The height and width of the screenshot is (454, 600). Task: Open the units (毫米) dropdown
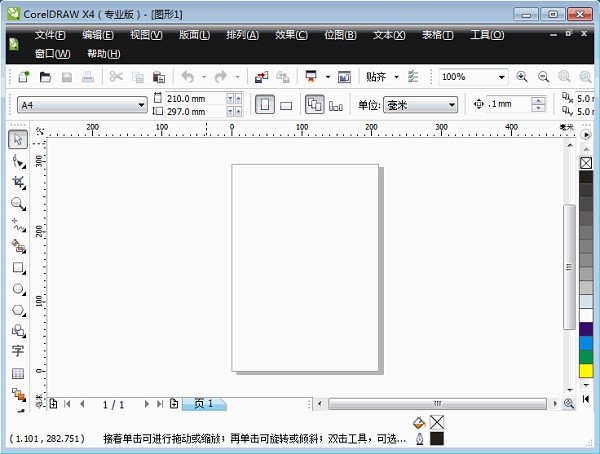pyautogui.click(x=452, y=105)
